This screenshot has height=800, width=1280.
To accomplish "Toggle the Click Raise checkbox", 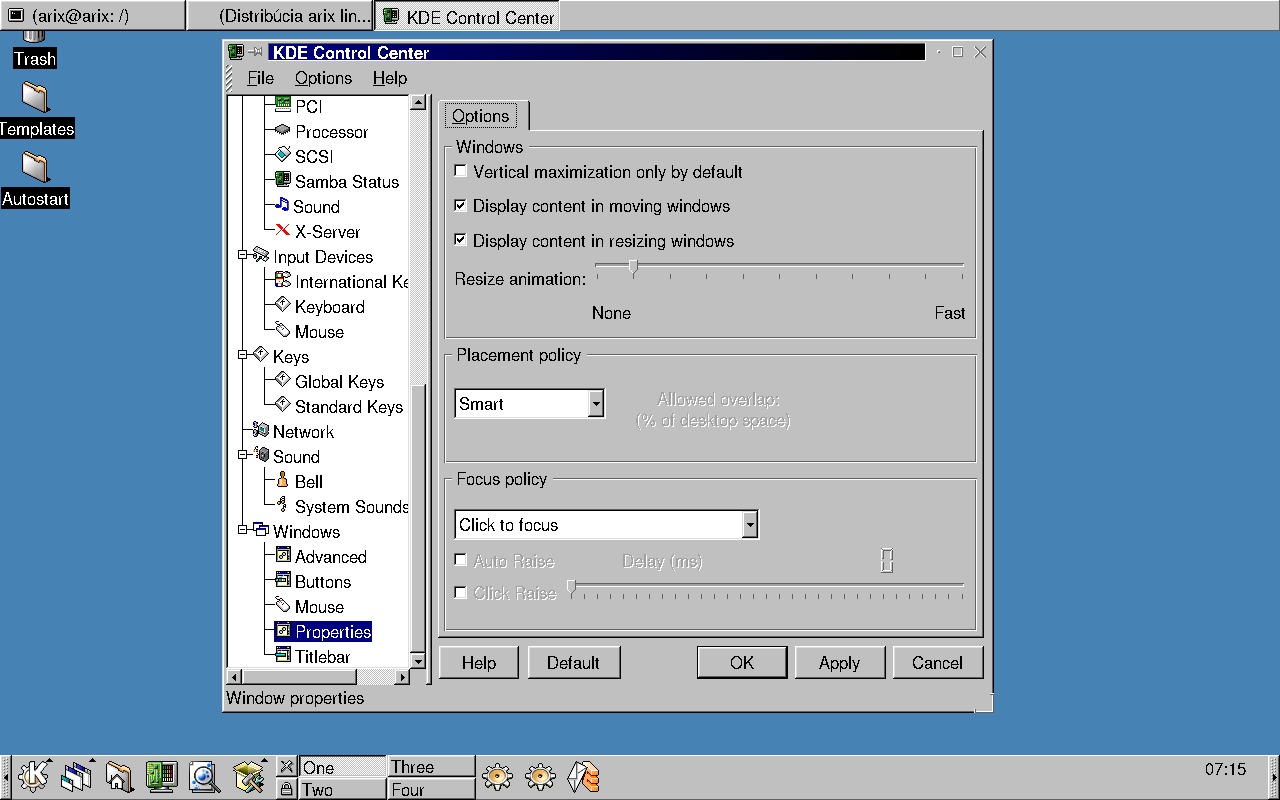I will pyautogui.click(x=460, y=593).
